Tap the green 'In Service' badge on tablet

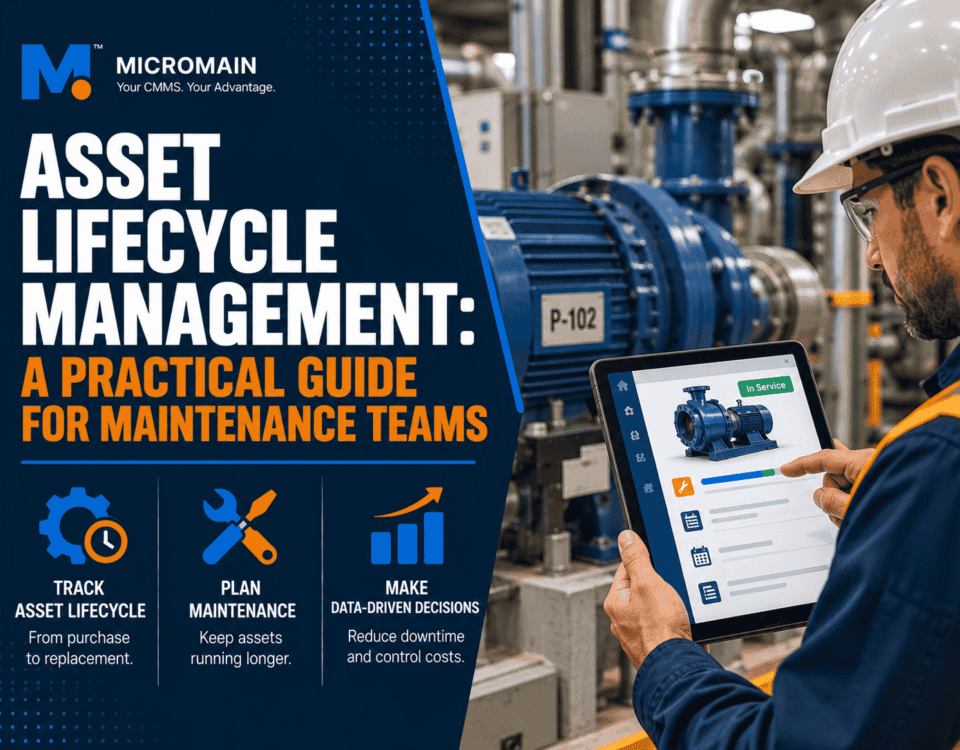pos(765,387)
